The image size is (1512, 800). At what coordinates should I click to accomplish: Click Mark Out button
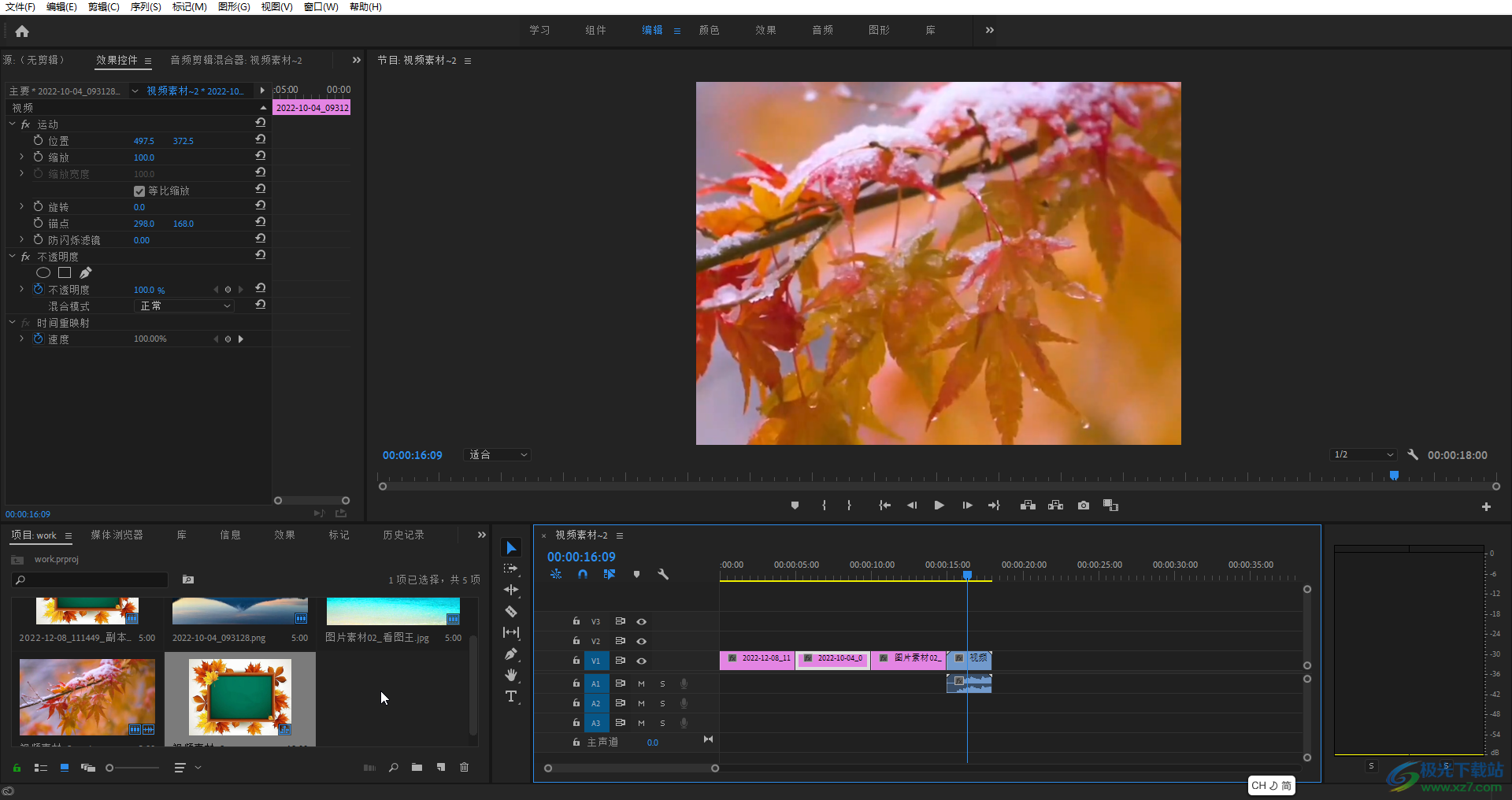[x=849, y=506]
